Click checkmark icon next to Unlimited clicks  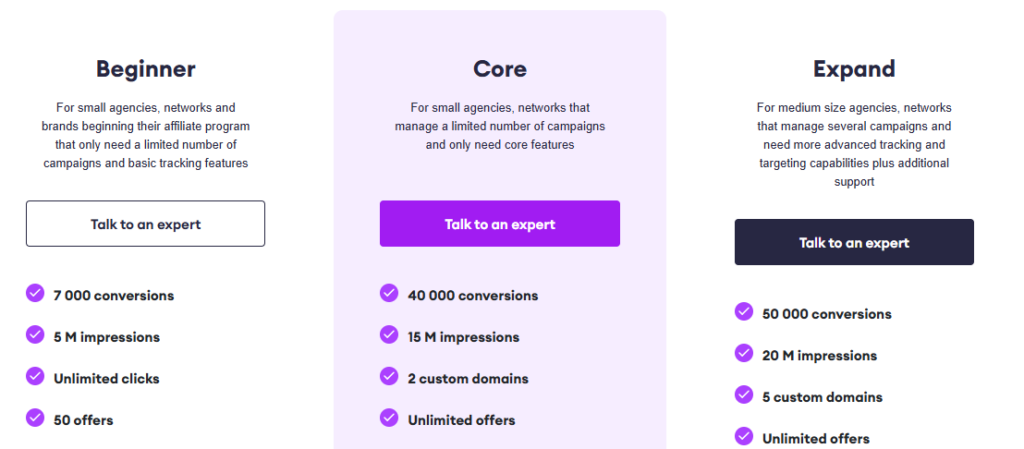point(35,376)
